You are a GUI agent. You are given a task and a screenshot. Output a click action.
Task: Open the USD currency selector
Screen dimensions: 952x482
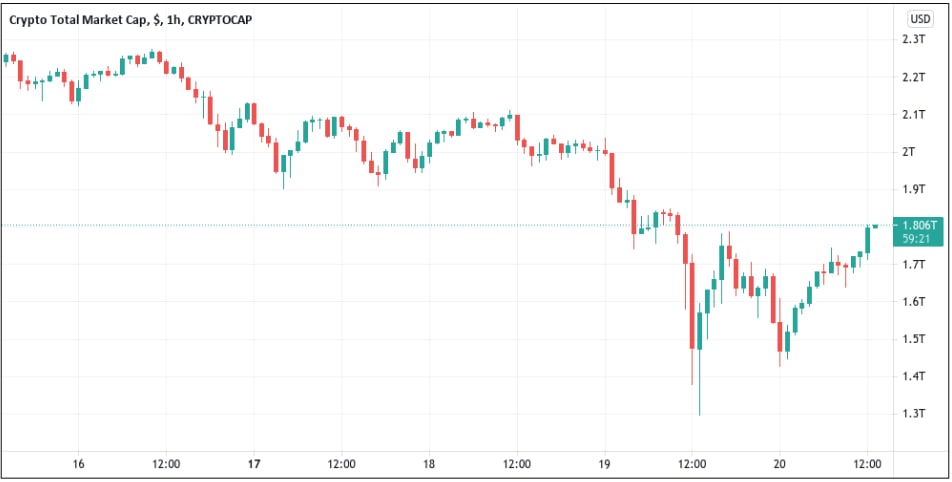(919, 18)
